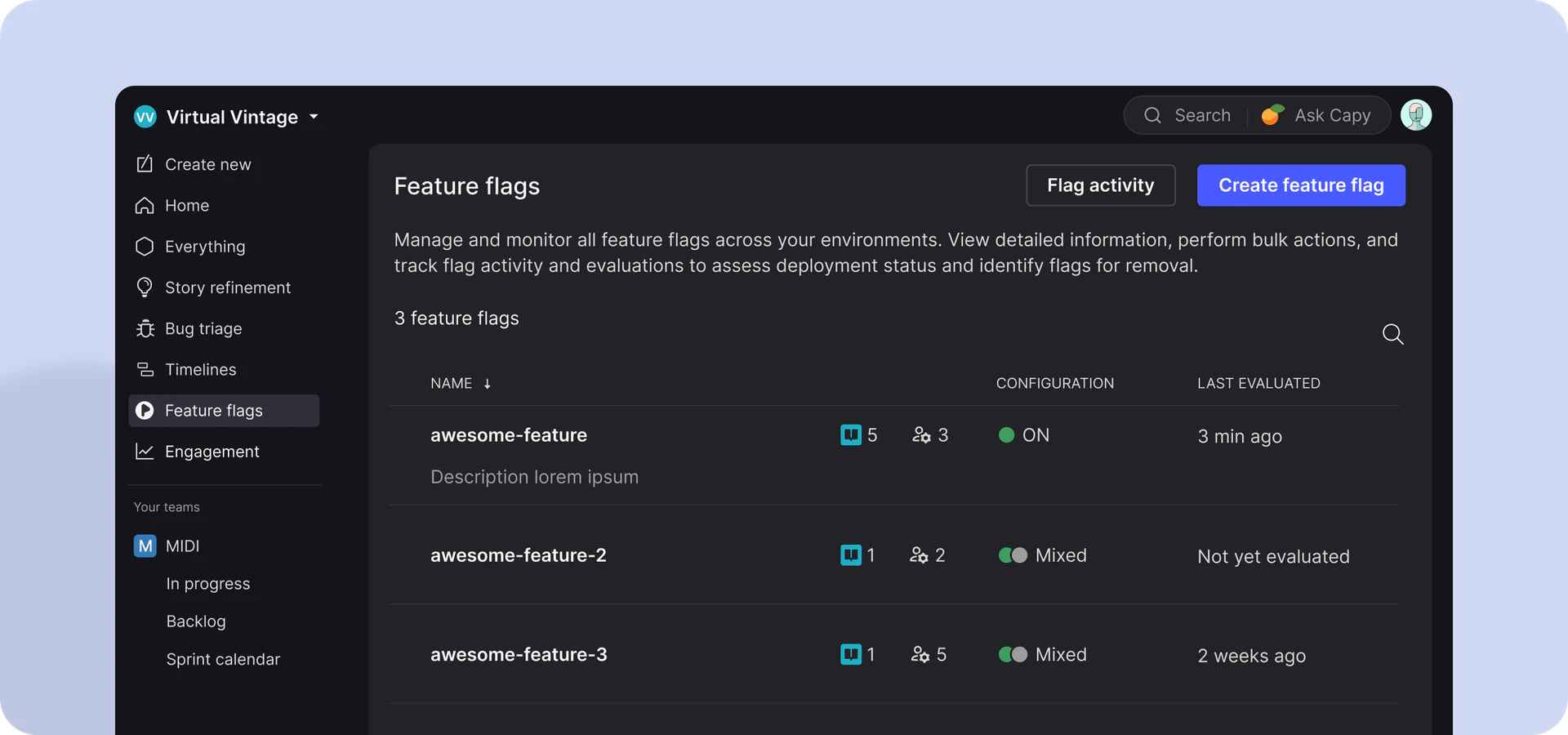Click the top Search field
Viewport: 1568px width, 735px height.
(x=1189, y=115)
